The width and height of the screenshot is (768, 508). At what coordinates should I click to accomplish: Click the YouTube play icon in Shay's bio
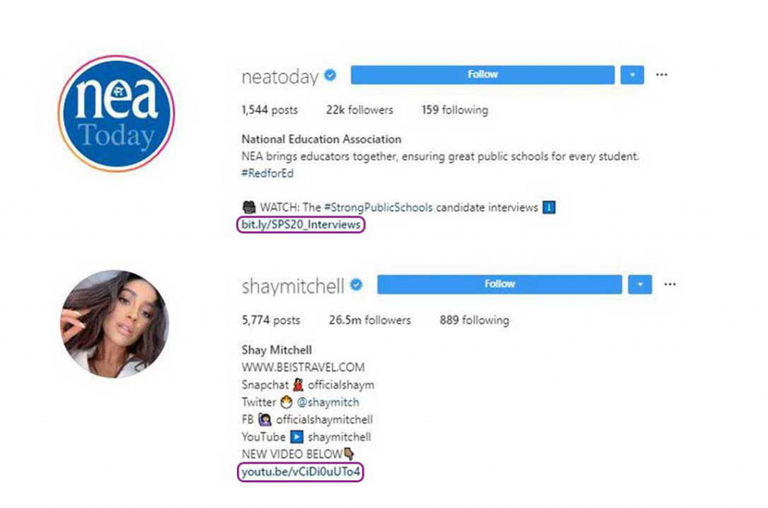(296, 436)
